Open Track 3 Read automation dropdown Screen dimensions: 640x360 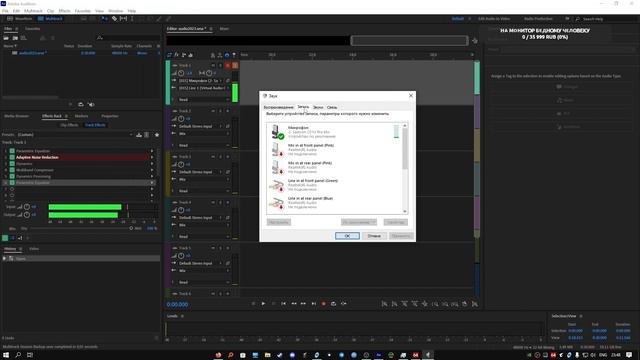pyautogui.click(x=204, y=191)
